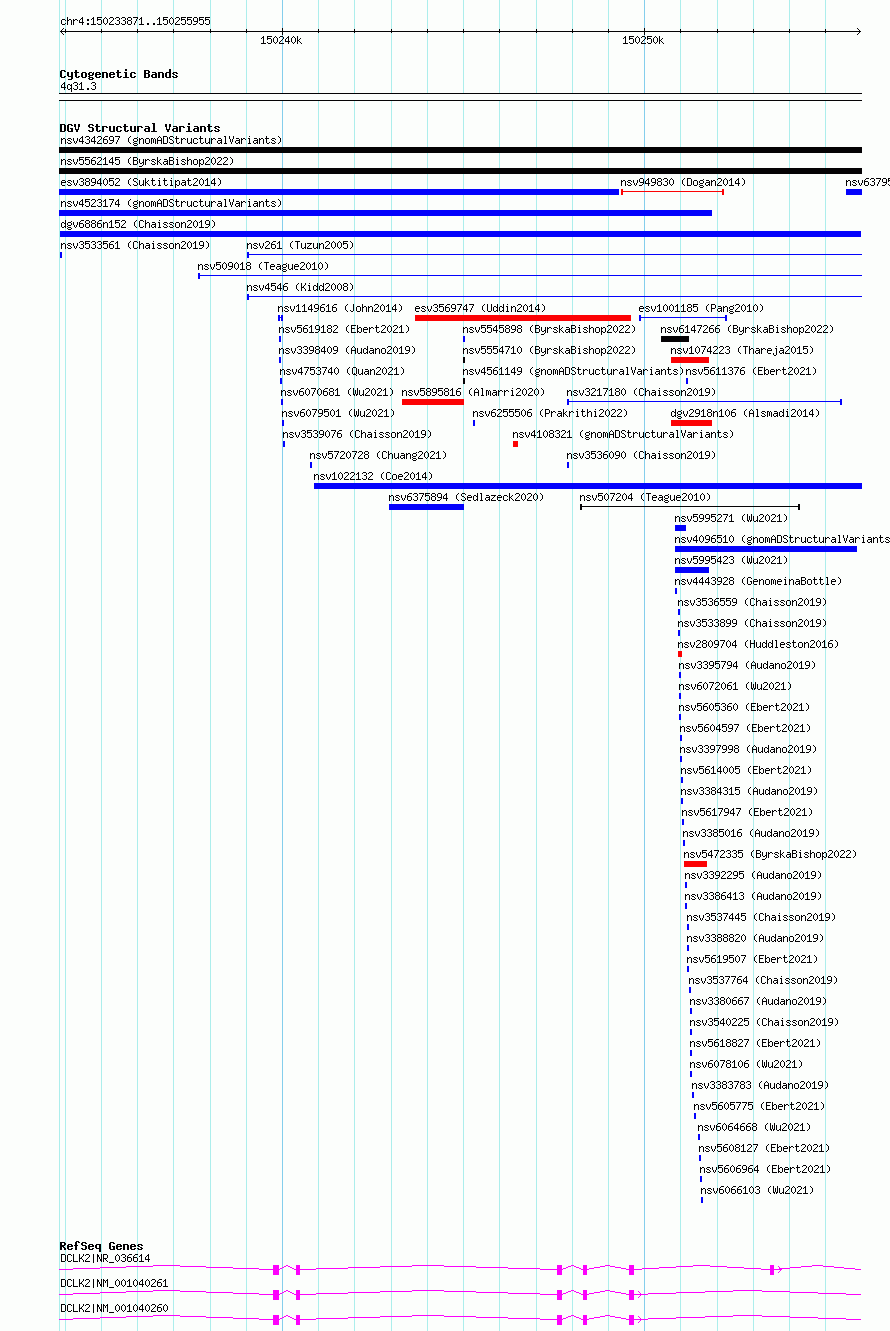
Task: Open esv3894052 Suktitipat2014 variant
Action: coord(141,182)
